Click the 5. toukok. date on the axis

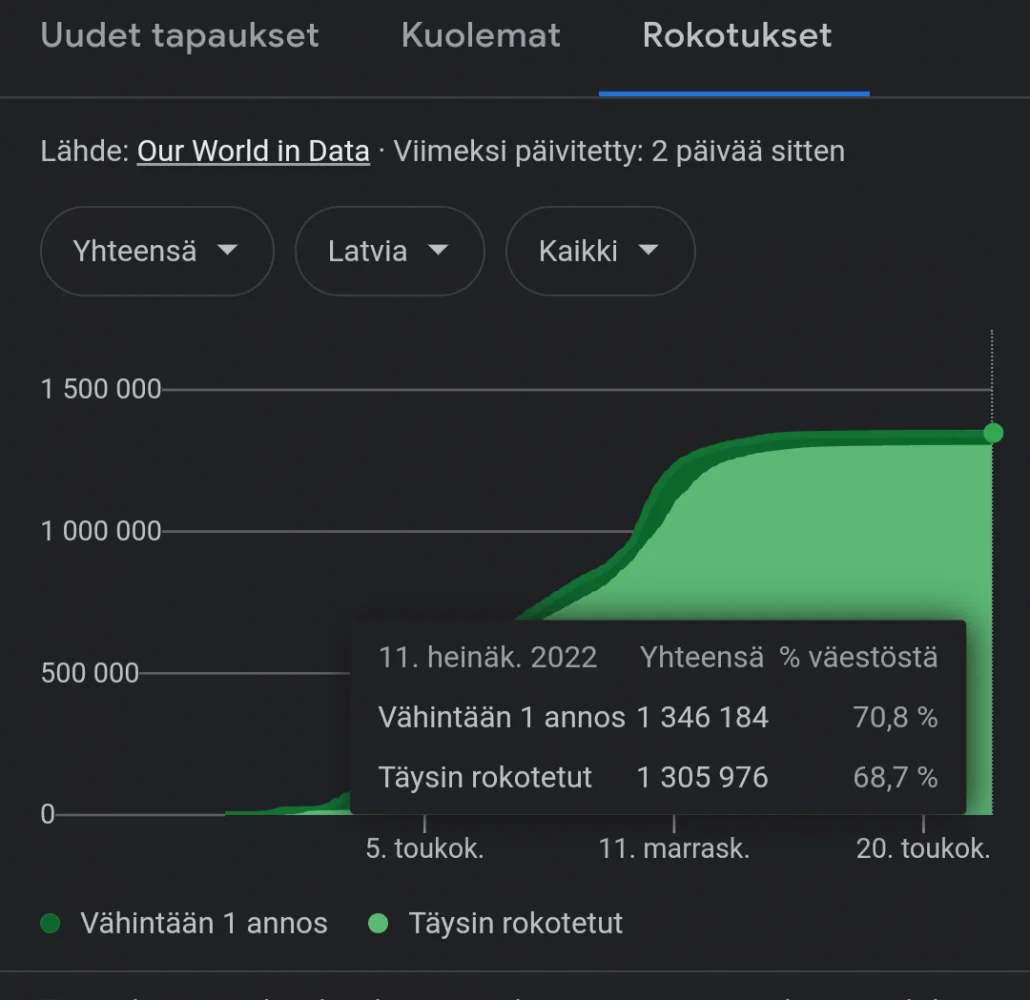pos(425,850)
